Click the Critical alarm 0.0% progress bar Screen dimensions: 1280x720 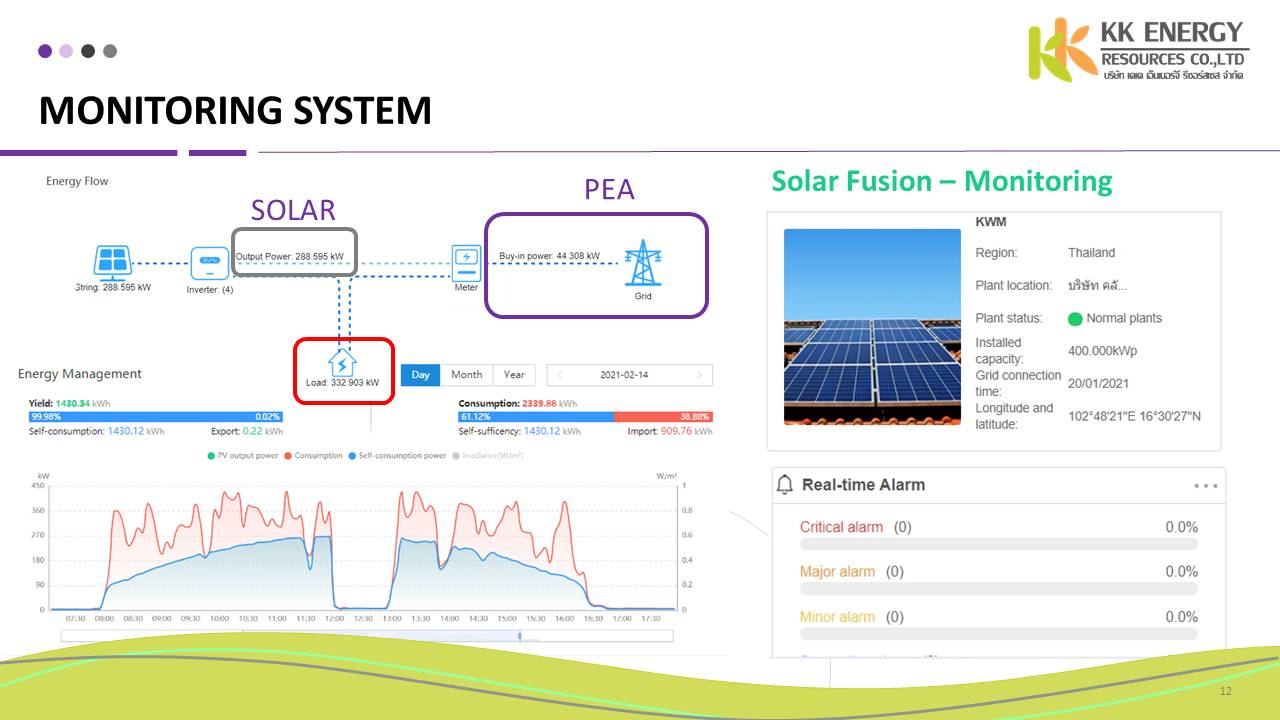pos(998,543)
